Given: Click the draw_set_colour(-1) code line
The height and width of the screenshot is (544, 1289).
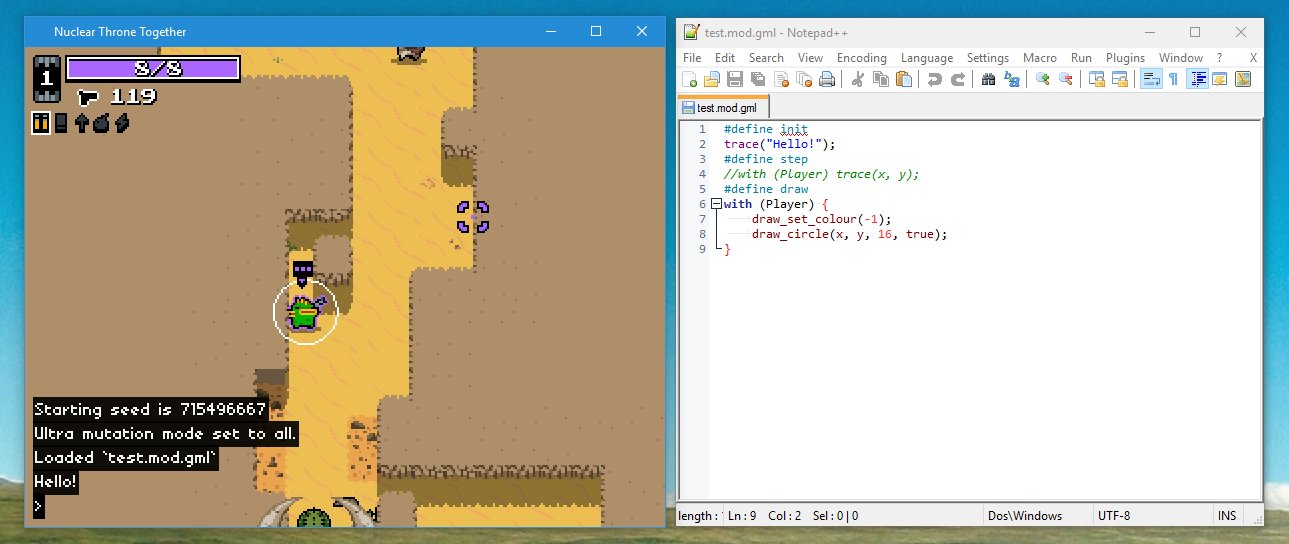Looking at the screenshot, I should [821, 219].
